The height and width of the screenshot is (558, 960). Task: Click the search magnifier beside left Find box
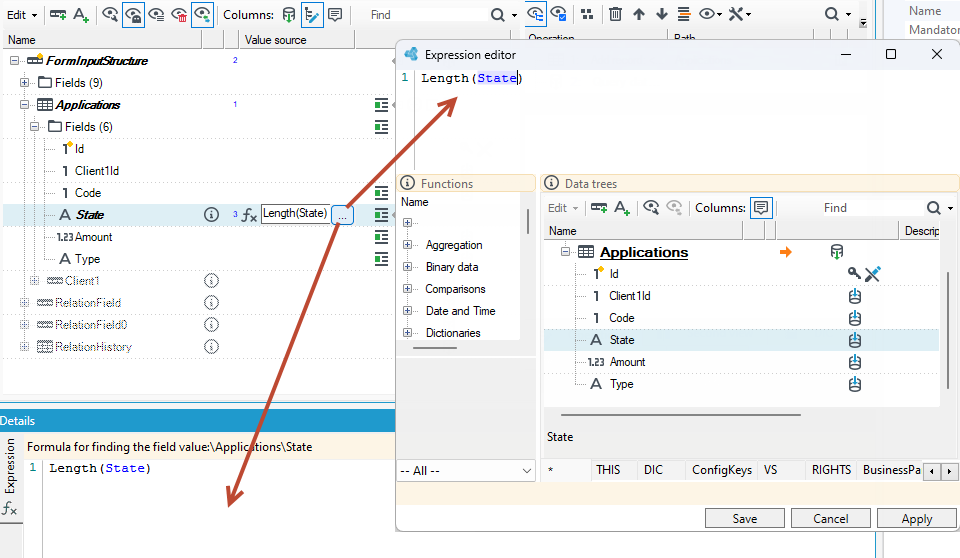(498, 15)
